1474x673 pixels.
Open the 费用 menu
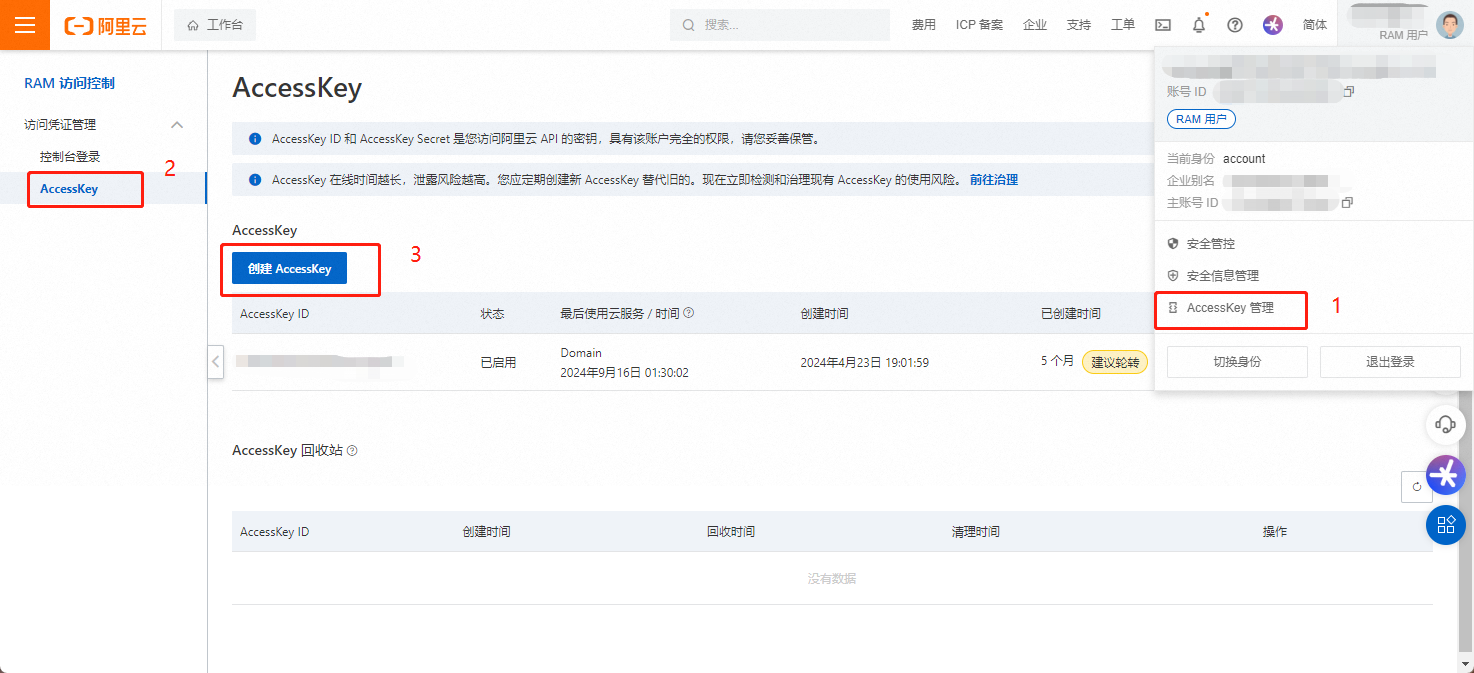click(923, 25)
